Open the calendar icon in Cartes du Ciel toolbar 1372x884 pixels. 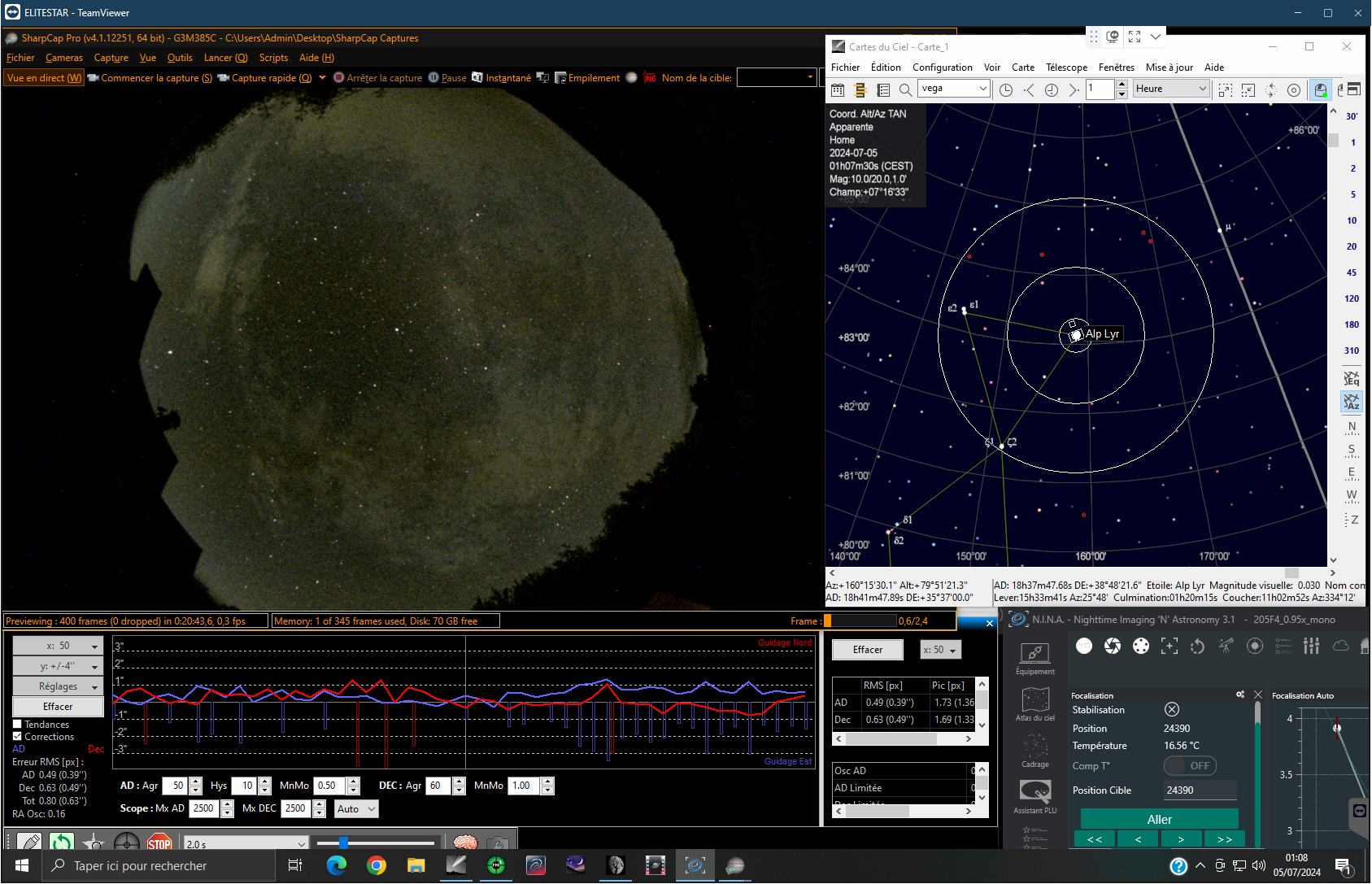[x=838, y=89]
